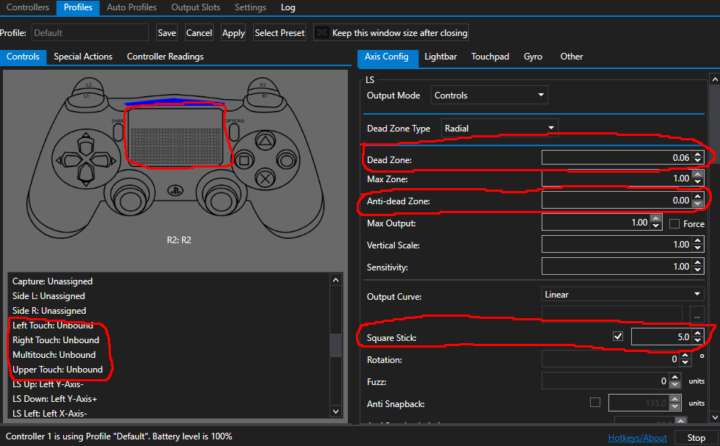The image size is (720, 446).
Task: Choose the left analog stick on diagram
Action: click(130, 199)
